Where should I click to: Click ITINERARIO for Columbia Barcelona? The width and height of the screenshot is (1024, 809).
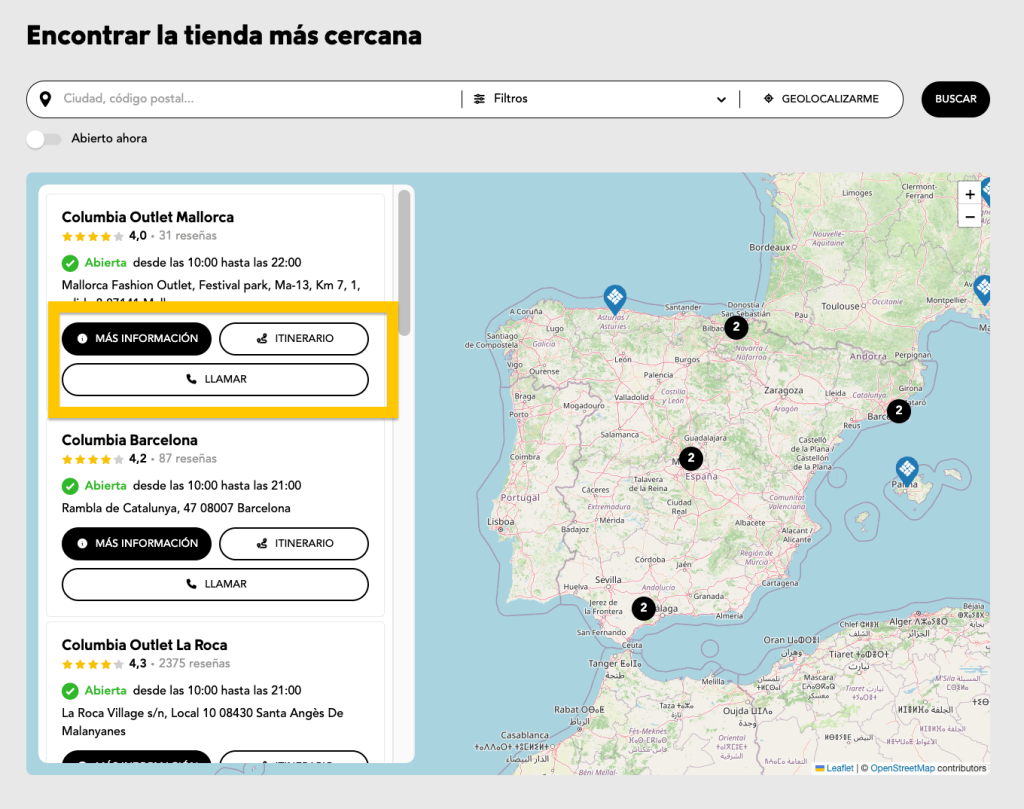[x=294, y=544]
